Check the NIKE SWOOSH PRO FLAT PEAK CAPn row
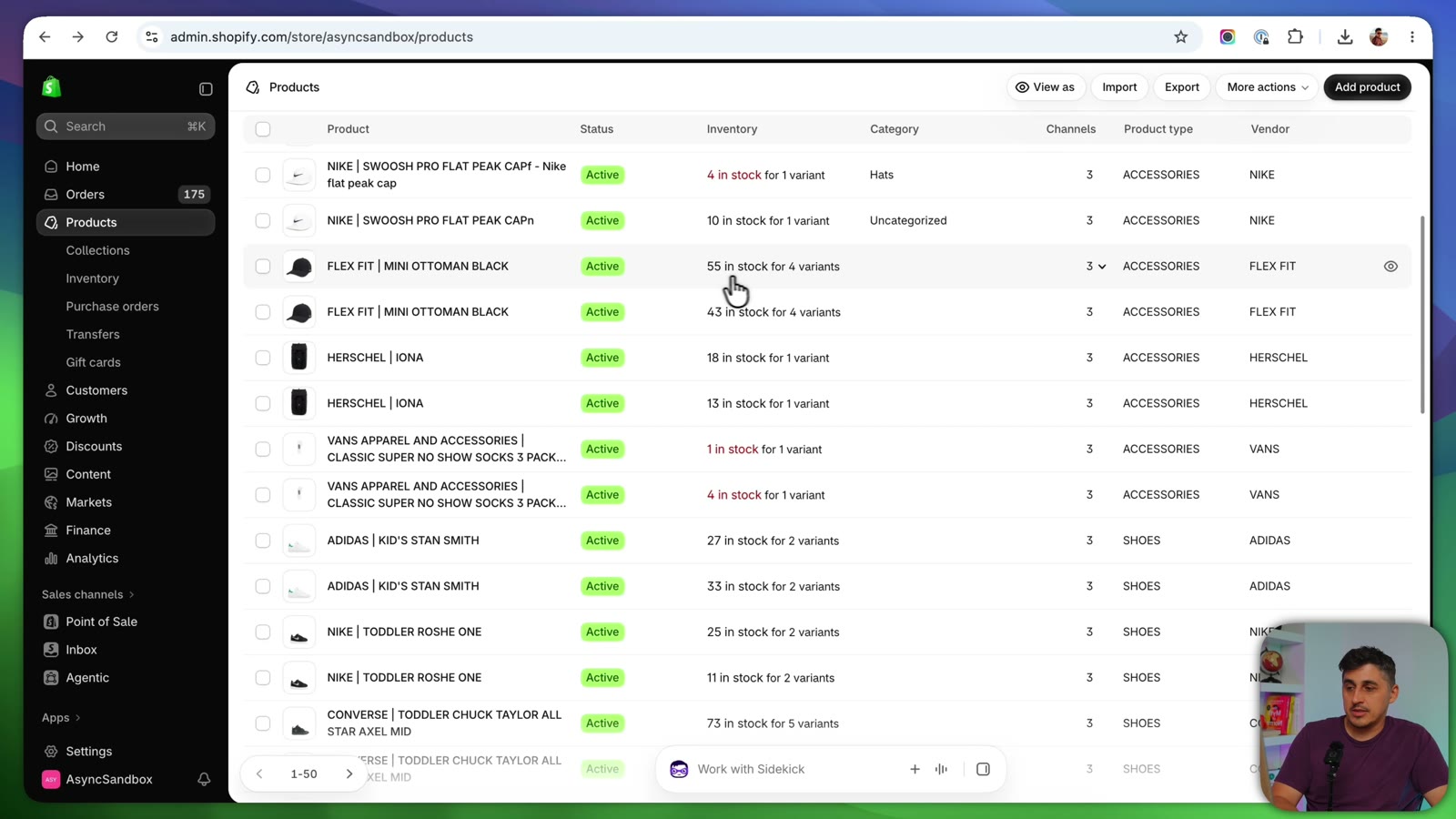 click(x=263, y=221)
